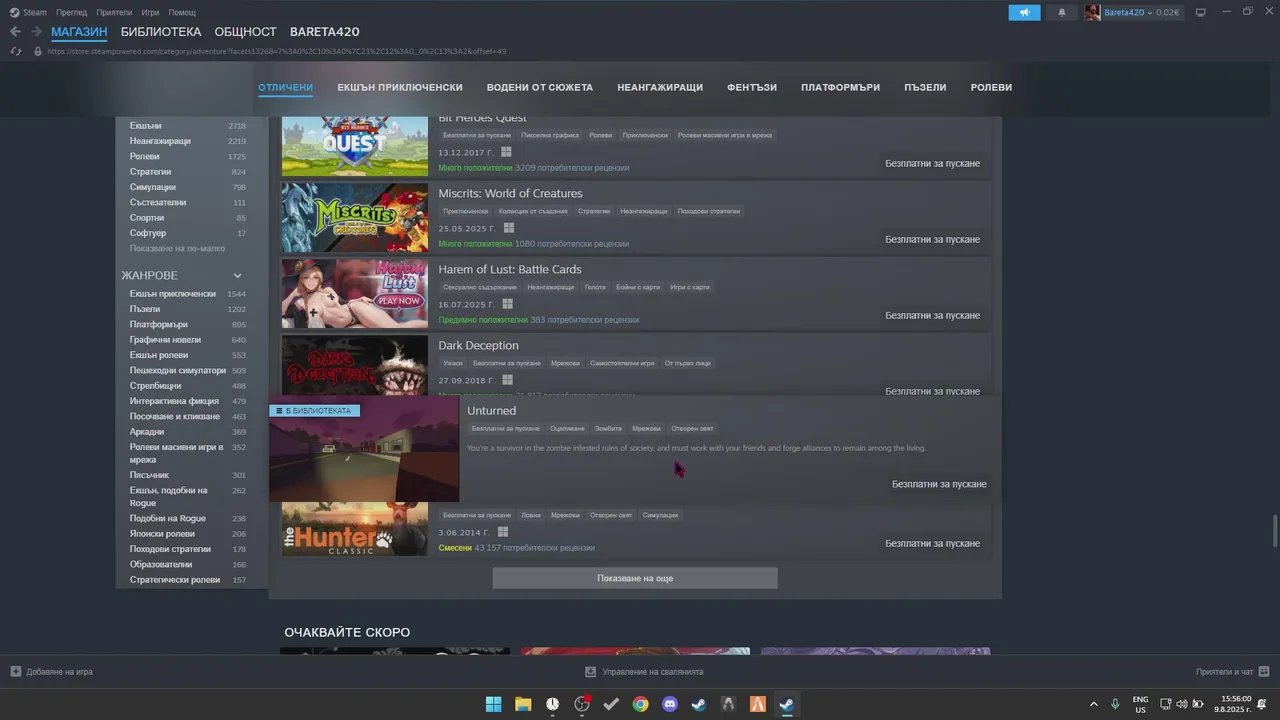The image size is (1280, 720).
Task: Click the Bareta420 profile avatar
Action: pos(1092,12)
